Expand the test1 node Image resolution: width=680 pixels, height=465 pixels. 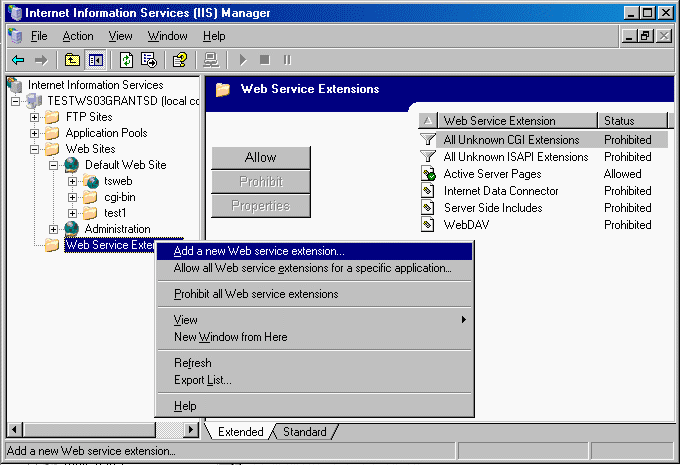click(73, 213)
